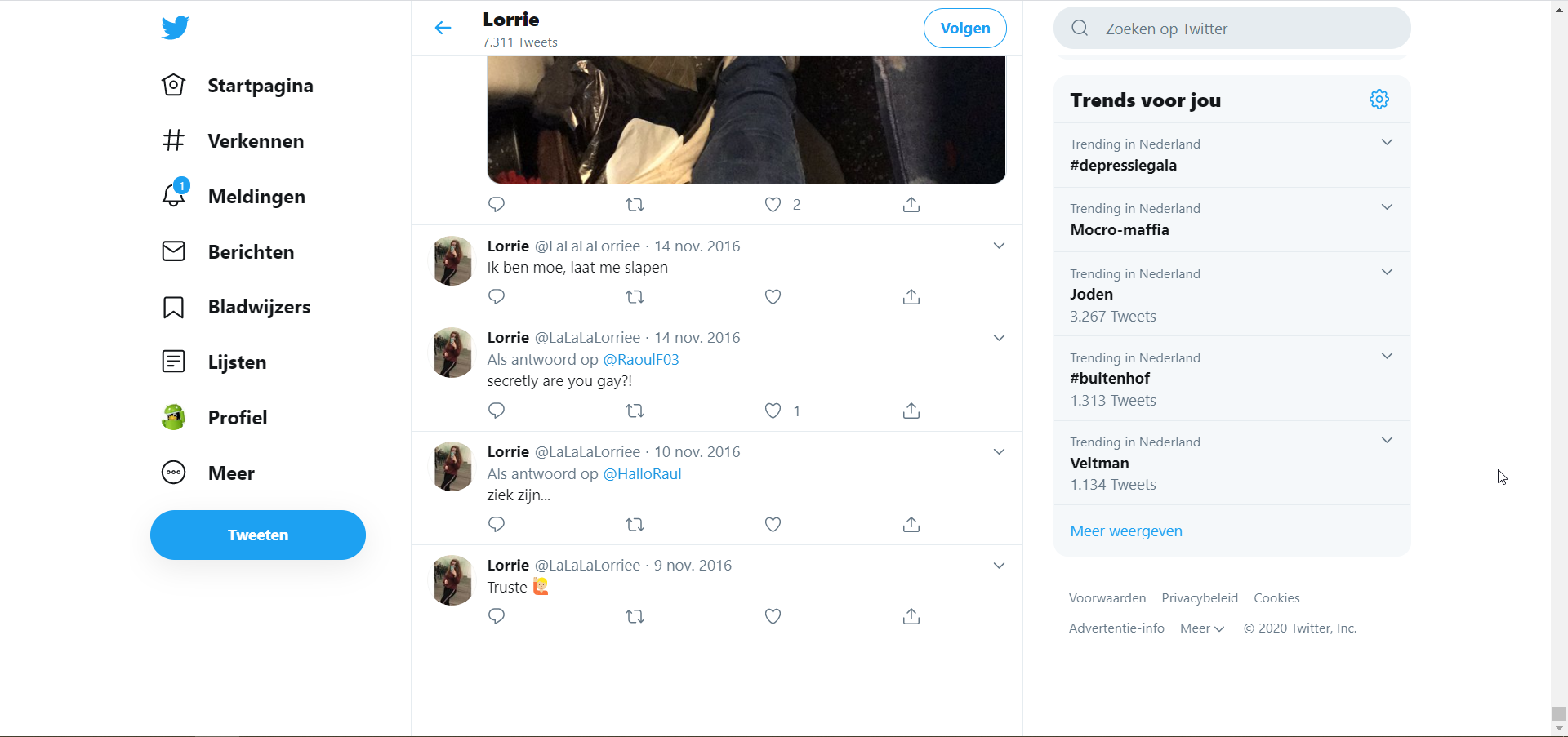Screen dimensions: 1568x737
Task: Open Trends settings gear icon
Action: pyautogui.click(x=1379, y=100)
